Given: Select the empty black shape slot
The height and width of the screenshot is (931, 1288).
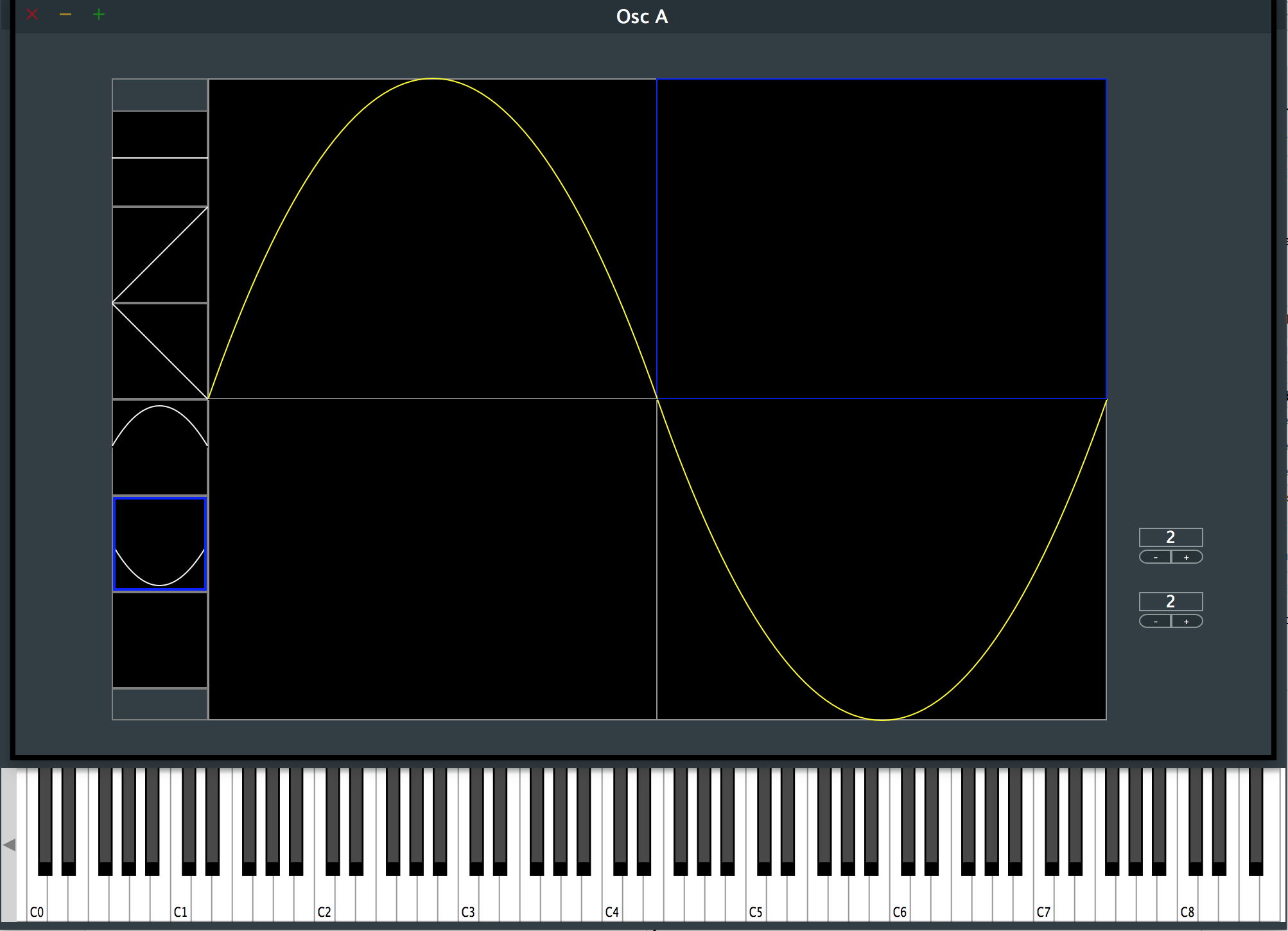Looking at the screenshot, I should tap(160, 640).
